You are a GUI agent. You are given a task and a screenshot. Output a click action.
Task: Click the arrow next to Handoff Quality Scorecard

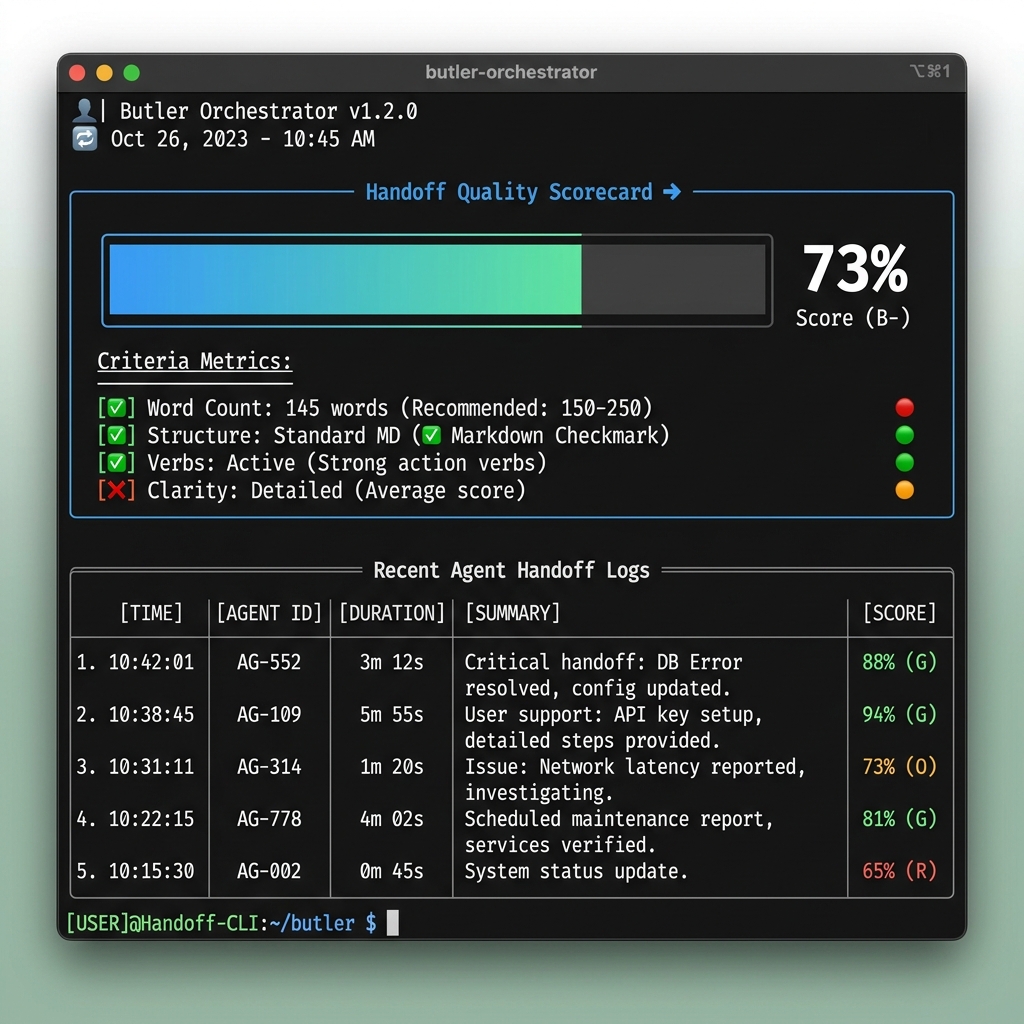tap(672, 191)
